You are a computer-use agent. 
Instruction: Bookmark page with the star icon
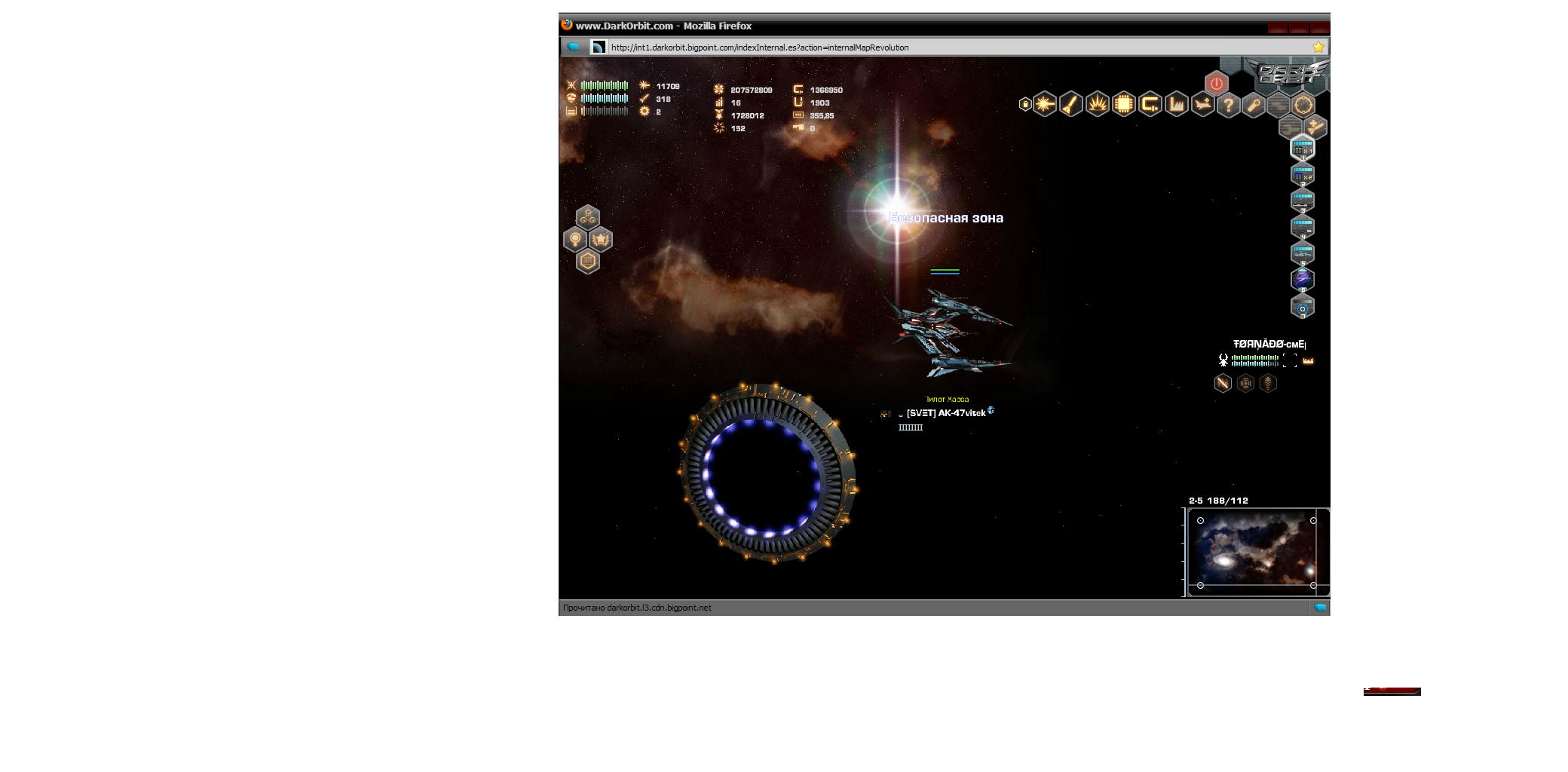click(x=1318, y=47)
